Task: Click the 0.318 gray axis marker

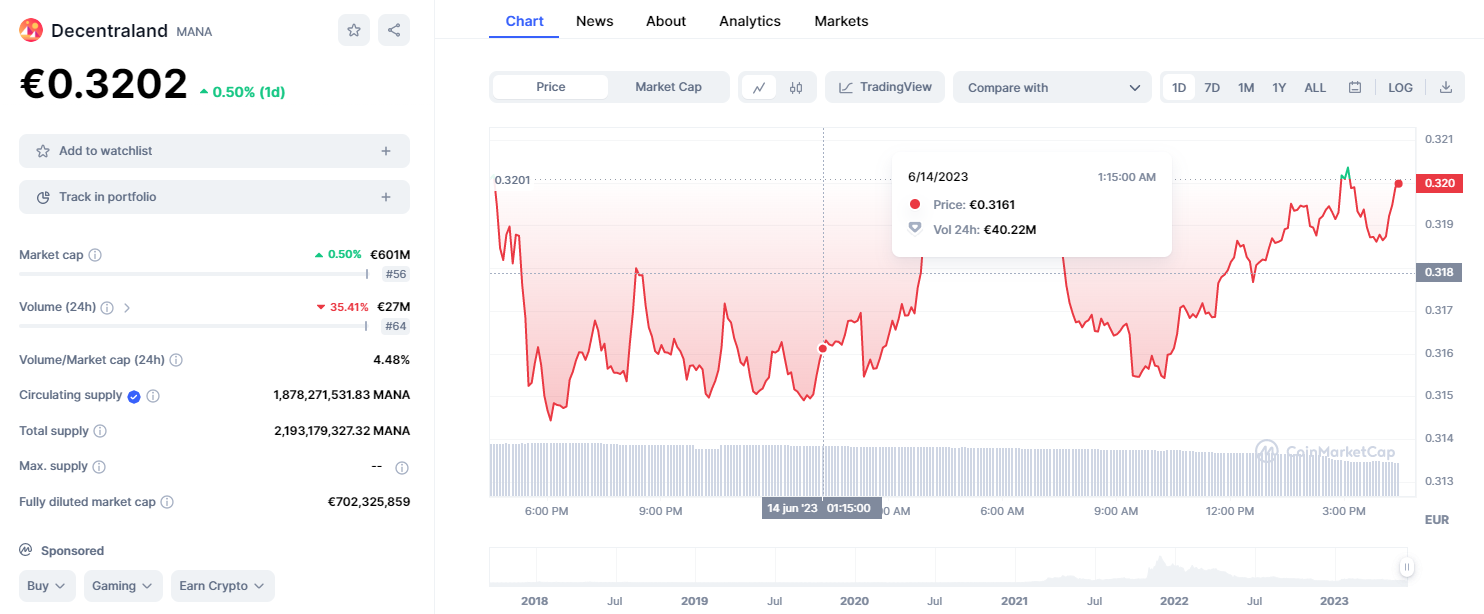Action: (1441, 272)
